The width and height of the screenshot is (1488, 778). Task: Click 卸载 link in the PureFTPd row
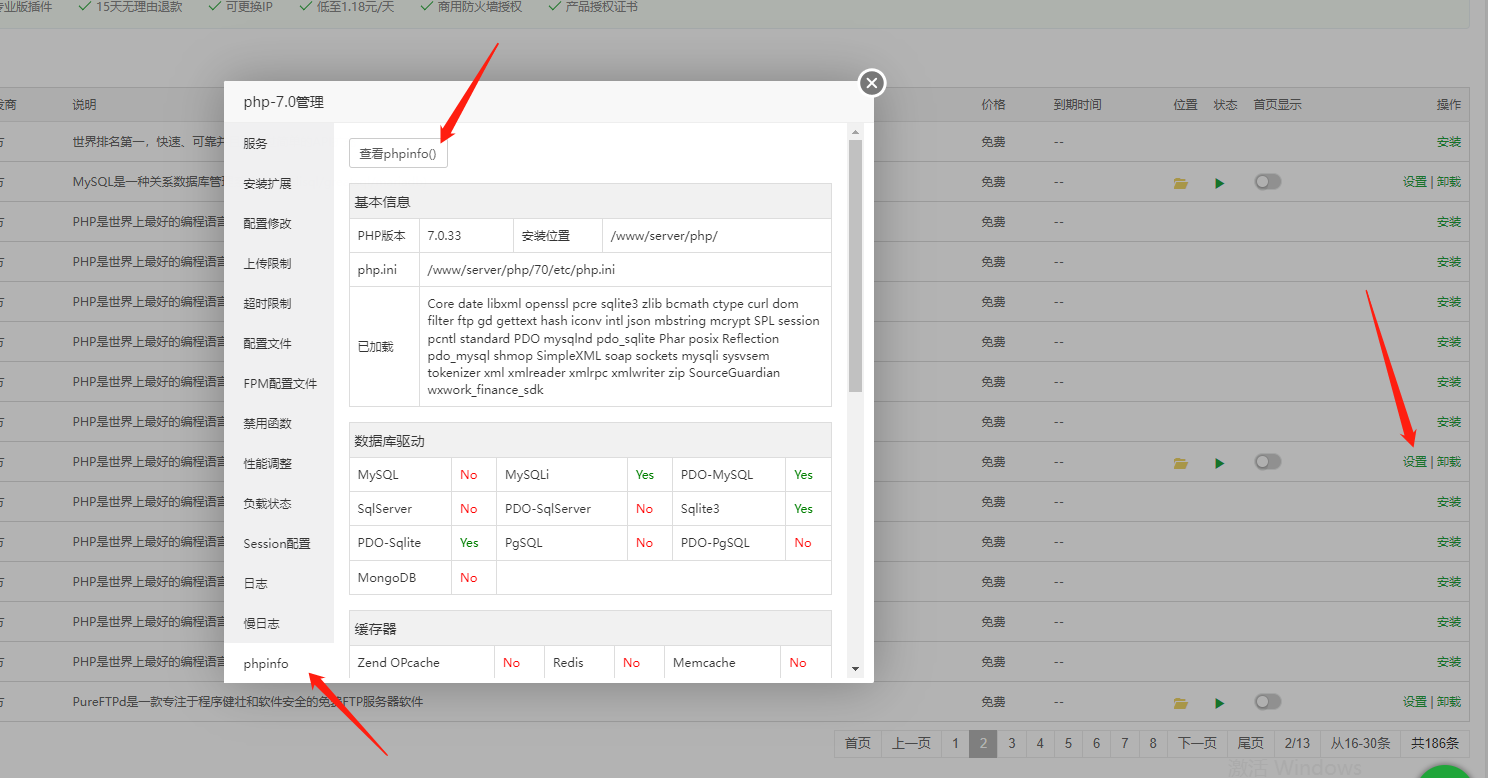point(1449,702)
